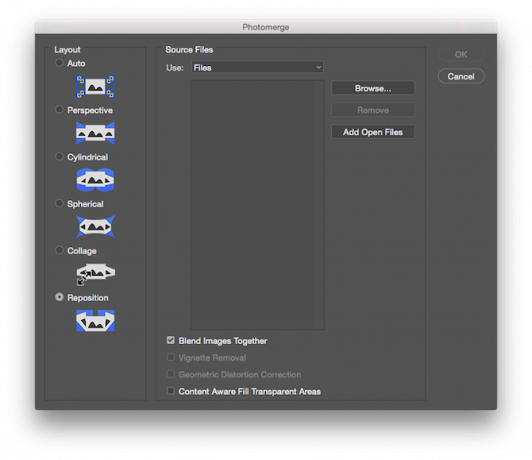Click inside the empty source files list
This screenshot has width=532, height=460.
click(x=257, y=205)
